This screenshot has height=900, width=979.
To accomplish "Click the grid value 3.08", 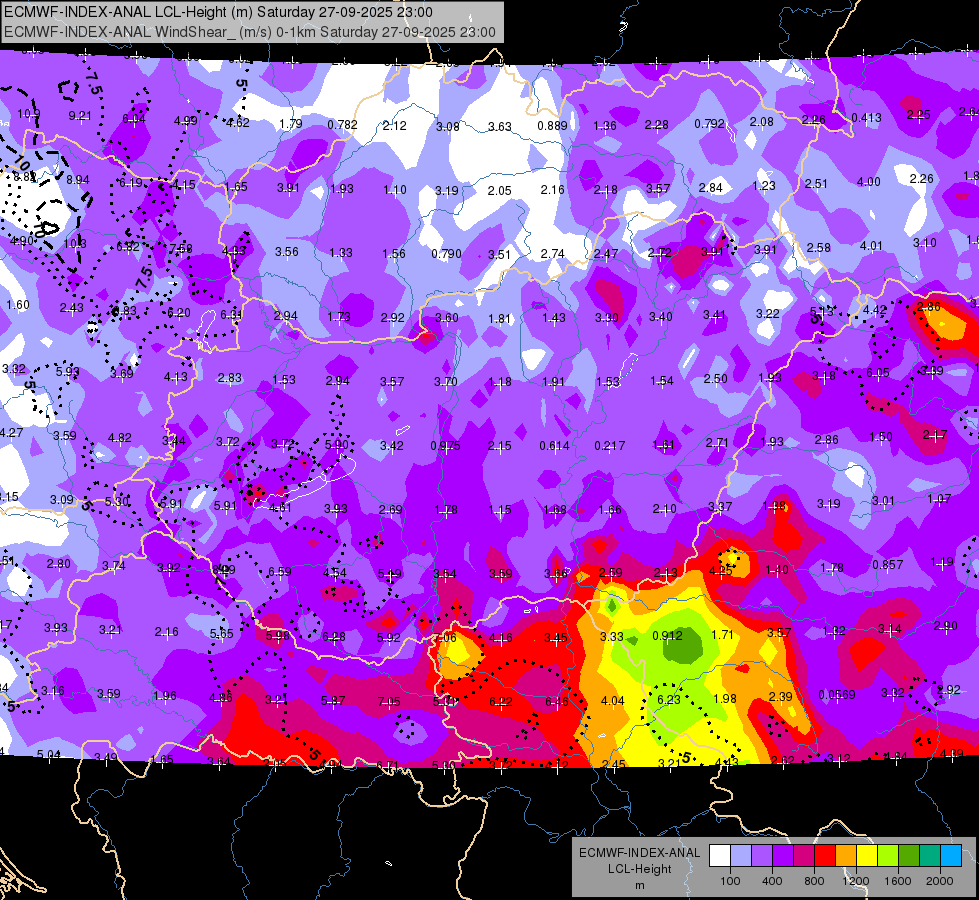I will (x=448, y=126).
